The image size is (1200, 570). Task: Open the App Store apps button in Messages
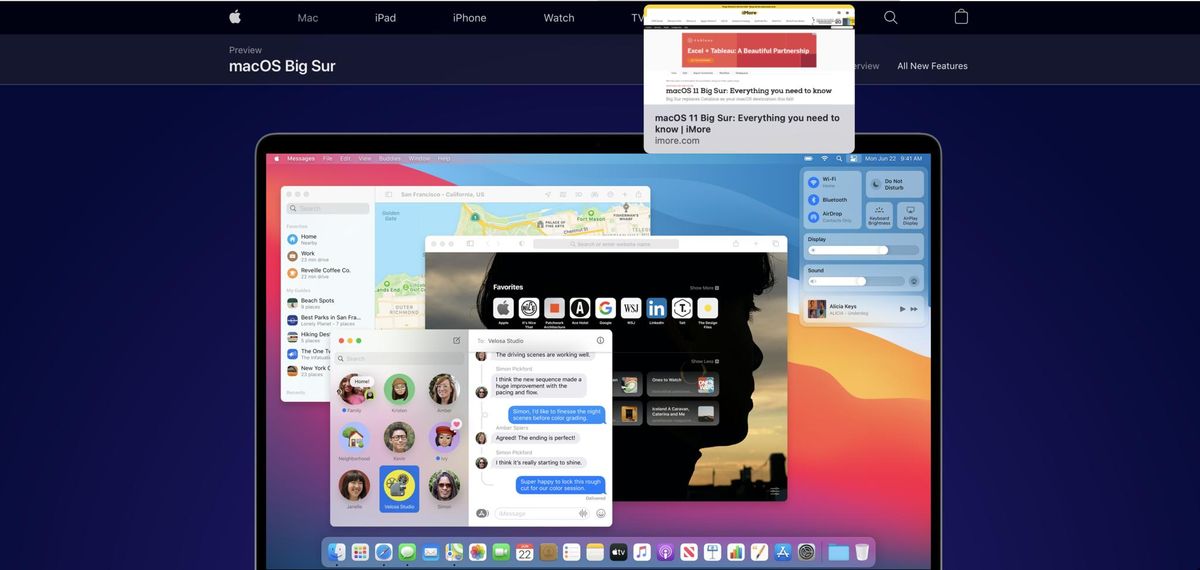tap(482, 513)
